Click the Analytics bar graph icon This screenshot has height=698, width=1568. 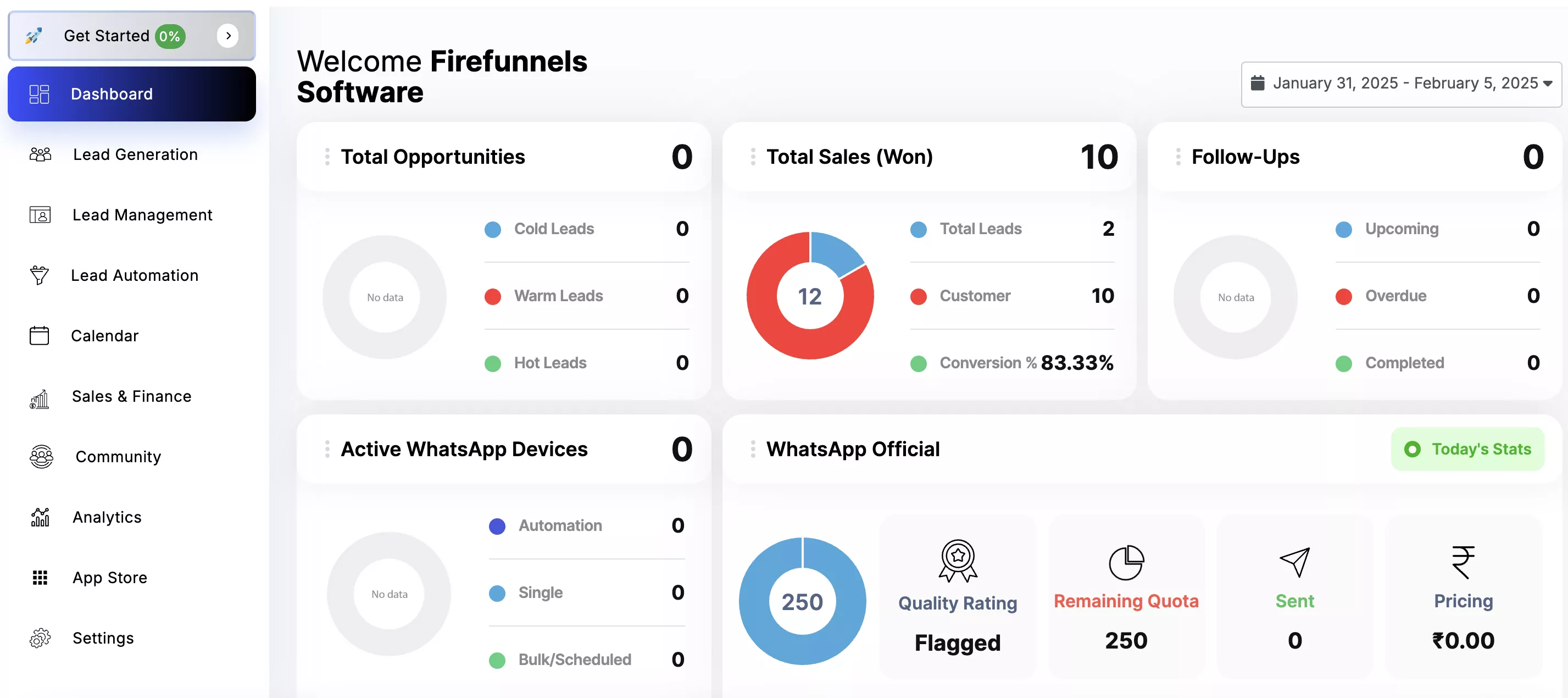tap(40, 517)
